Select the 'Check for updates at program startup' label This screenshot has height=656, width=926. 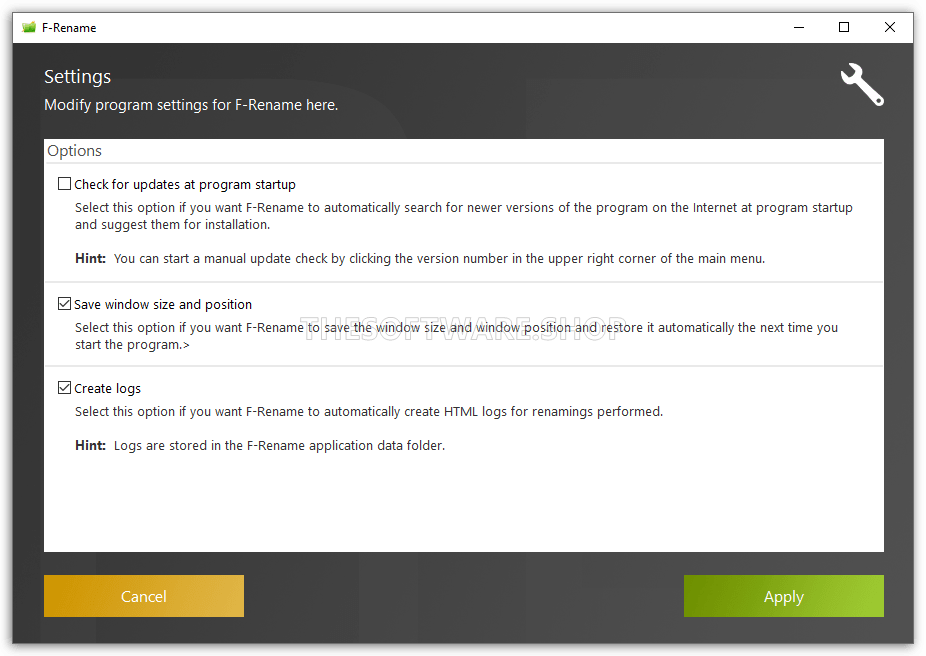pos(185,184)
